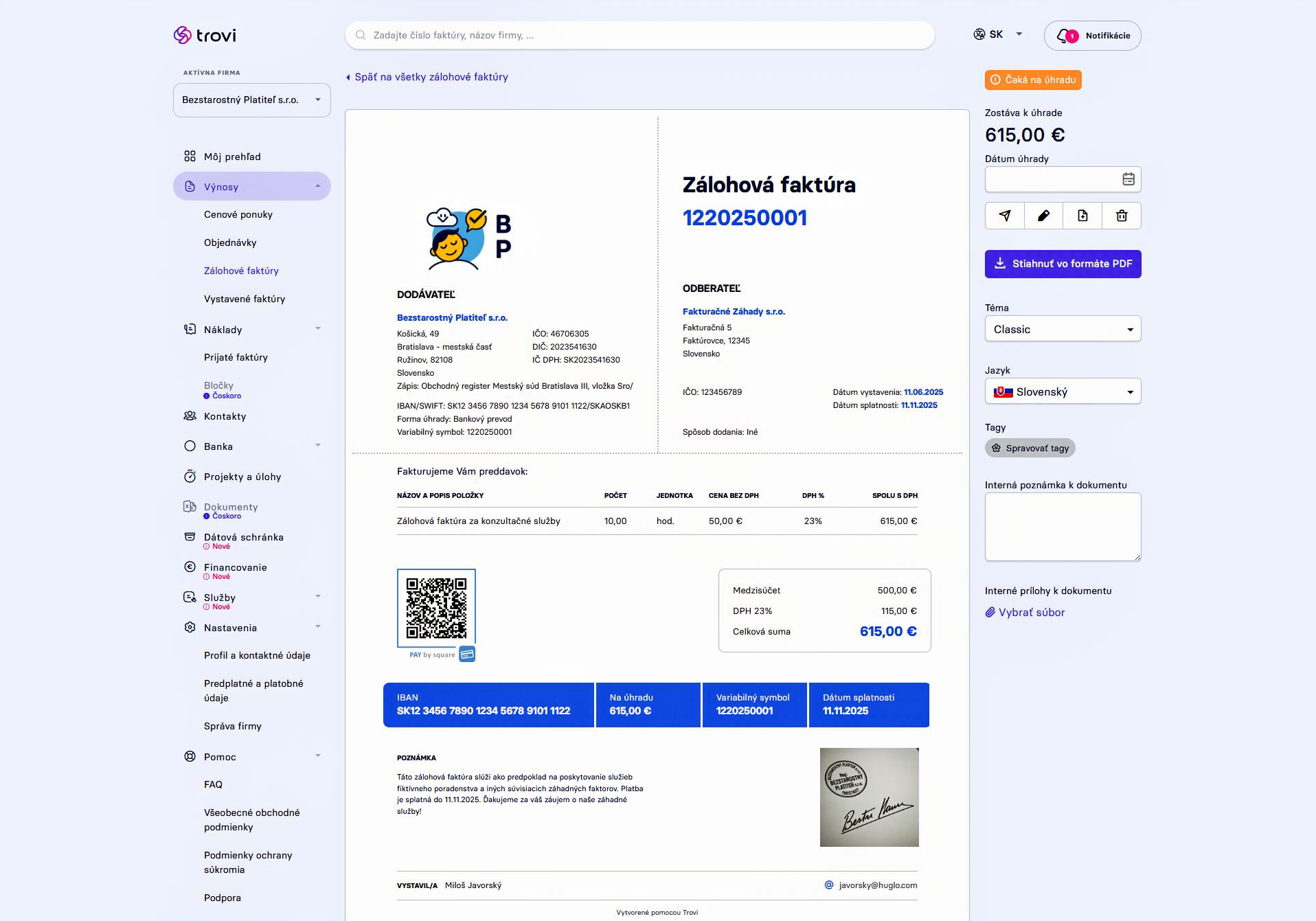Screen dimensions: 1316x921
Task: Click the PAY by square QR code
Action: click(436, 609)
